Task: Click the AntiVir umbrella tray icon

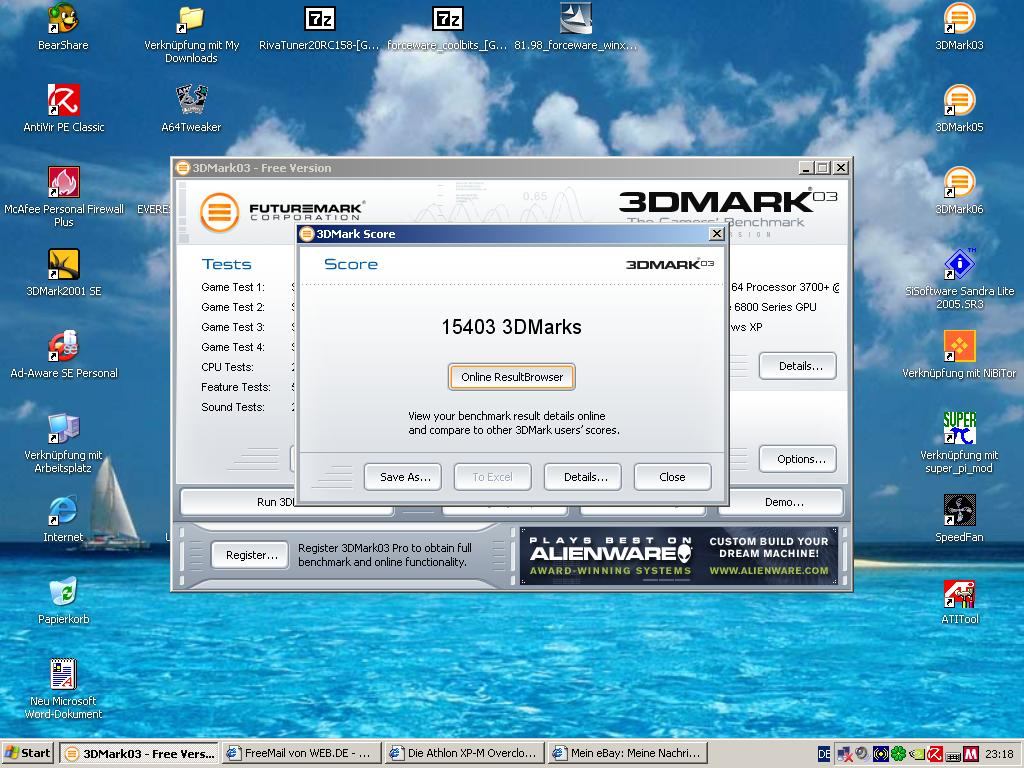Action: 935,754
